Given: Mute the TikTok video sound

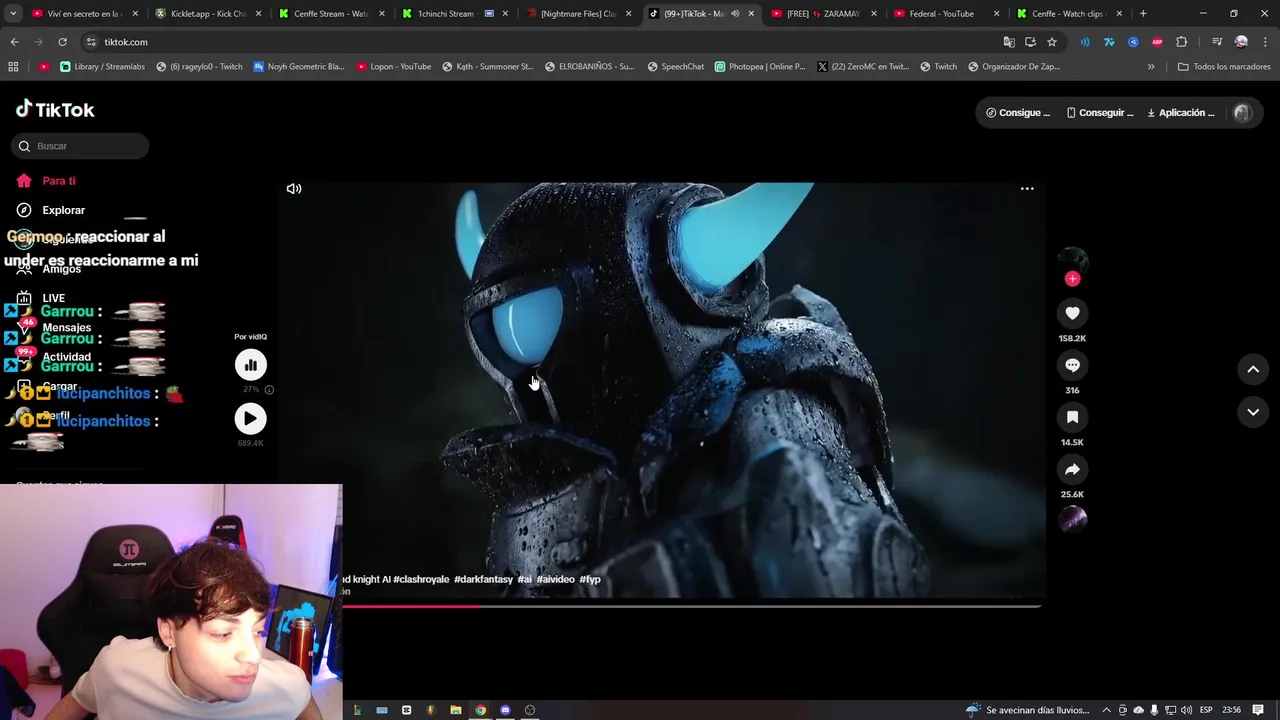Looking at the screenshot, I should 294,188.
